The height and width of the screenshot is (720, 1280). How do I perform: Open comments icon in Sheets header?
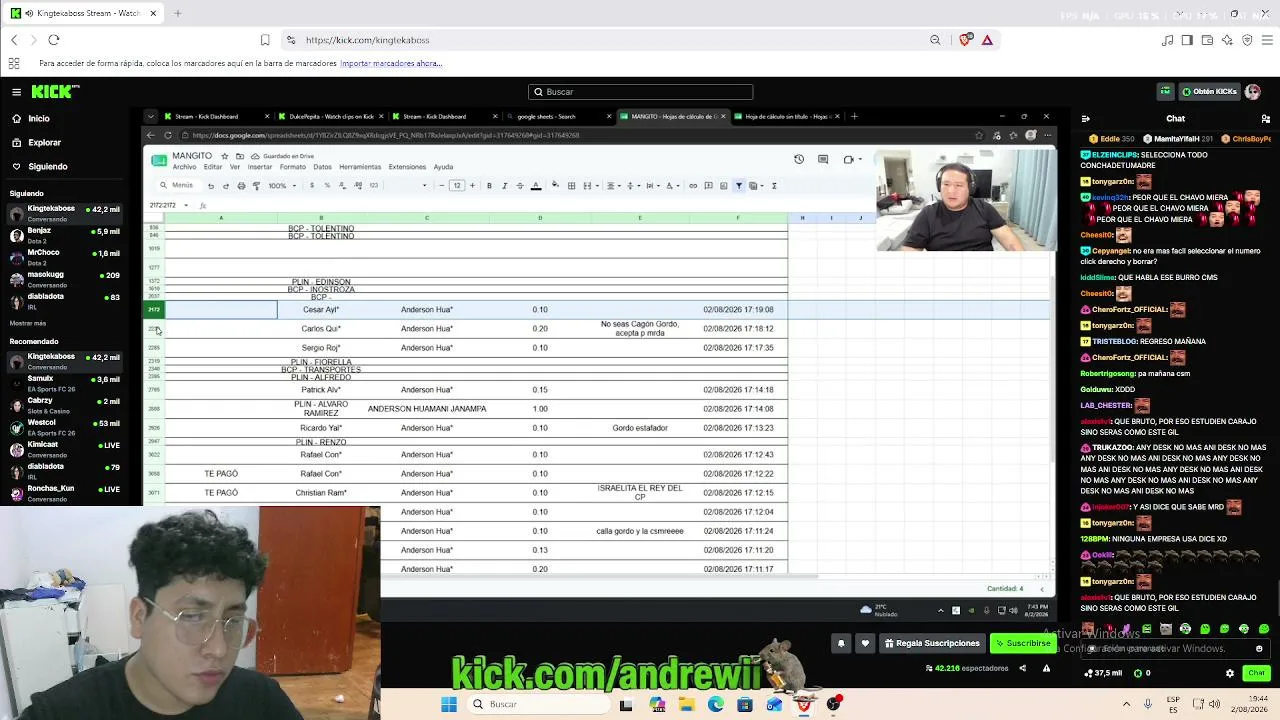pos(823,159)
